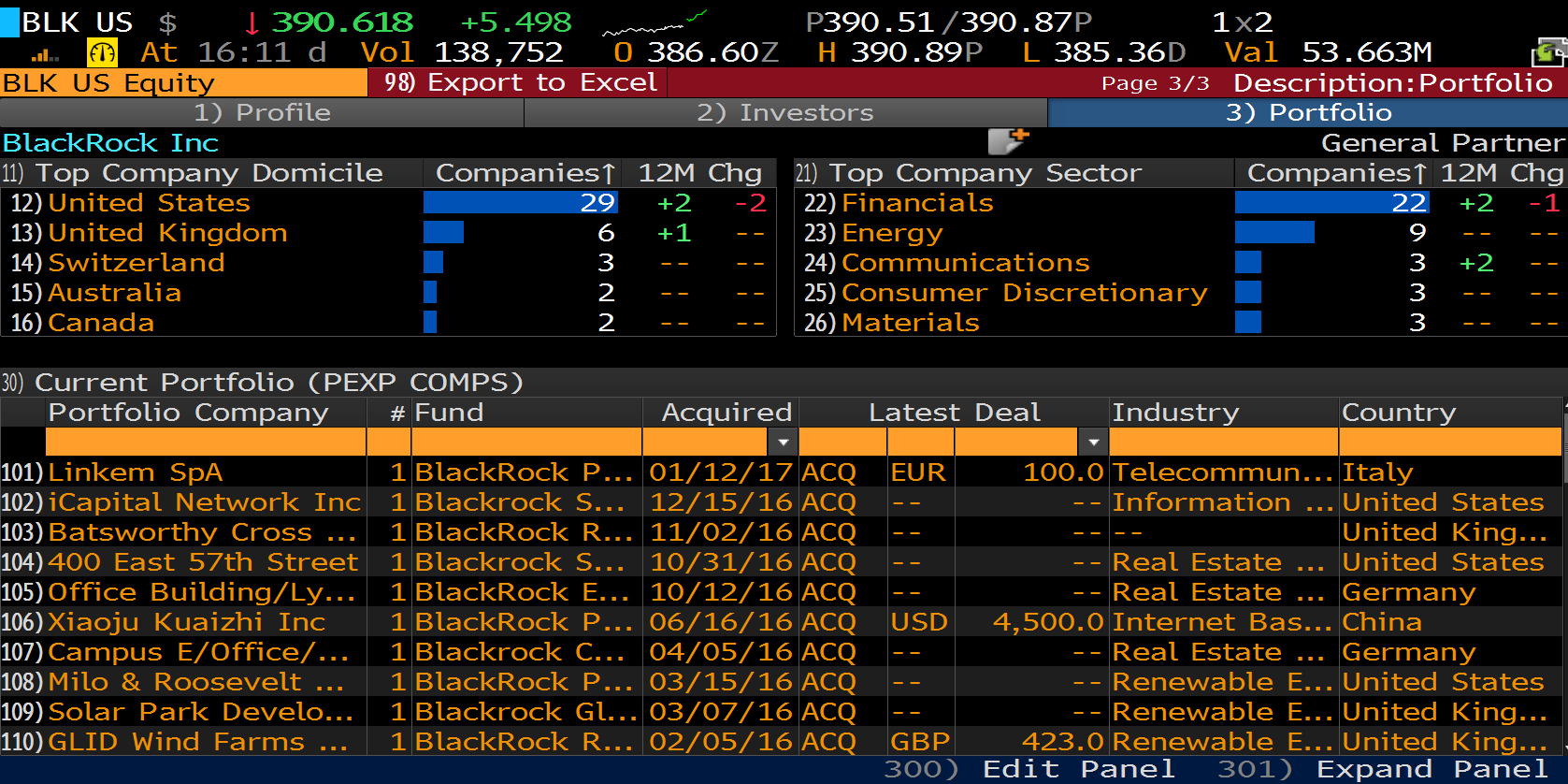Click Export to Excel button

point(520,82)
